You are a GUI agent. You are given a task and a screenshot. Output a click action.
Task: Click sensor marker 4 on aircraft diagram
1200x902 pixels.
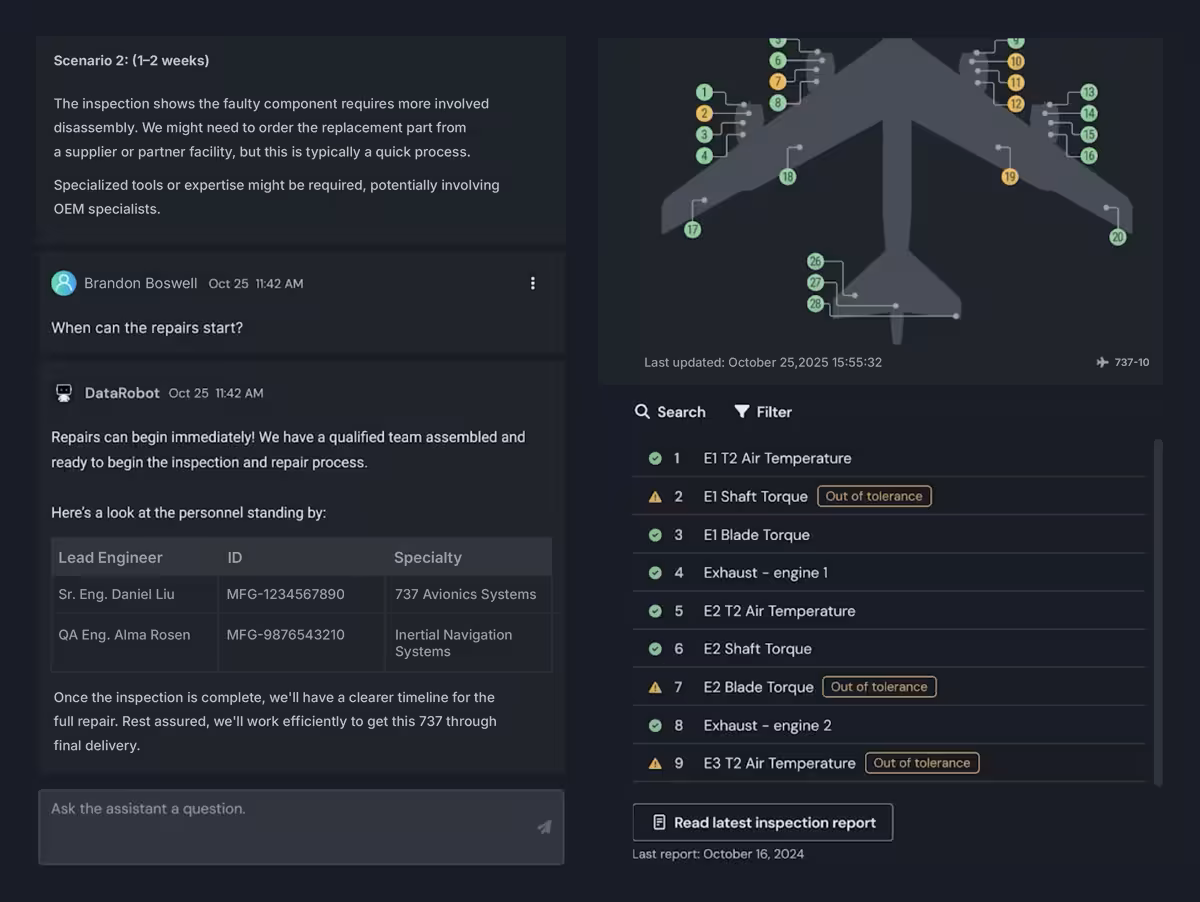704,155
